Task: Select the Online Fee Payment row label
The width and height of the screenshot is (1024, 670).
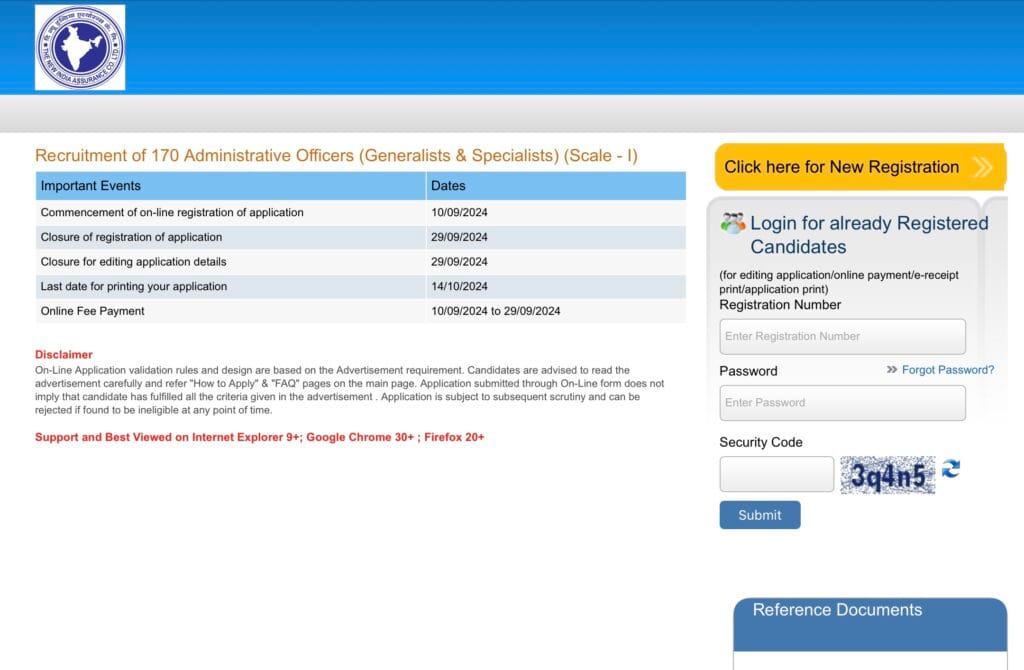Action: point(92,311)
